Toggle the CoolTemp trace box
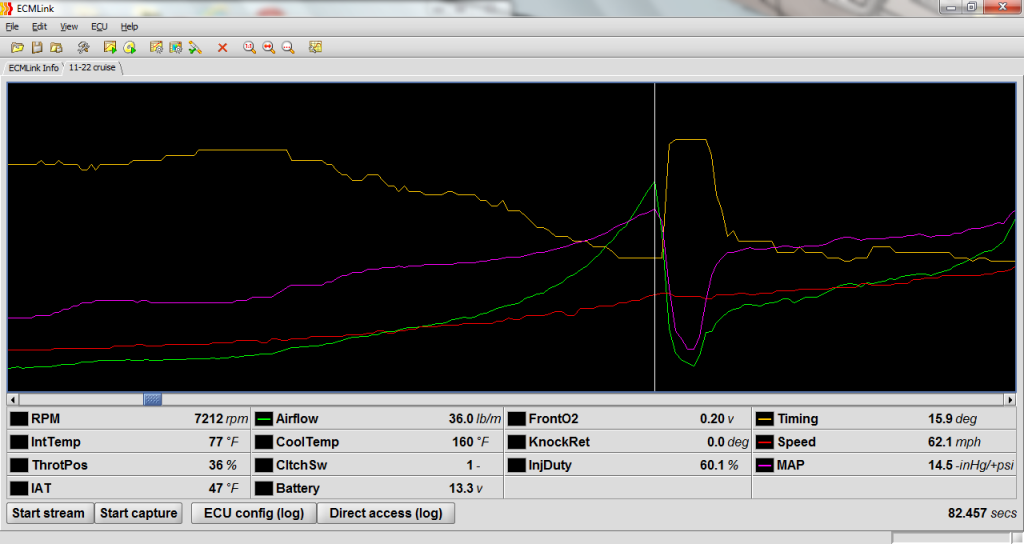 click(x=264, y=442)
